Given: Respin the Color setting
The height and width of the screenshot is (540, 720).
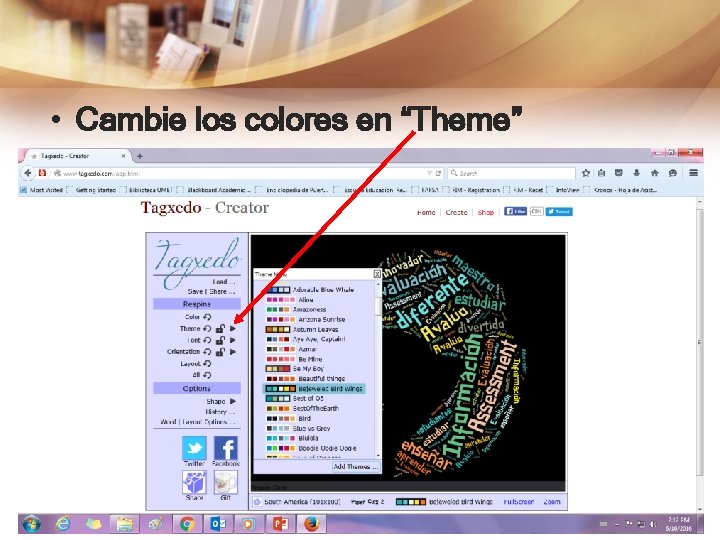Looking at the screenshot, I should click(208, 317).
